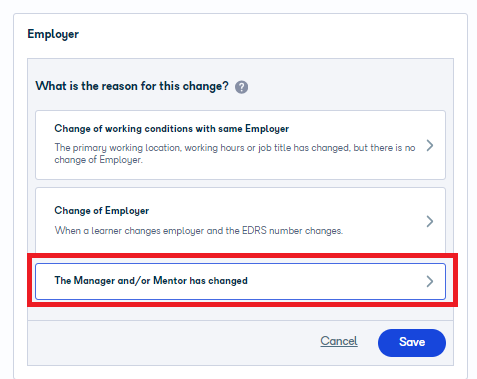
Task: Pick 'The Manager and/or Mentor has changed'
Action: (151, 281)
